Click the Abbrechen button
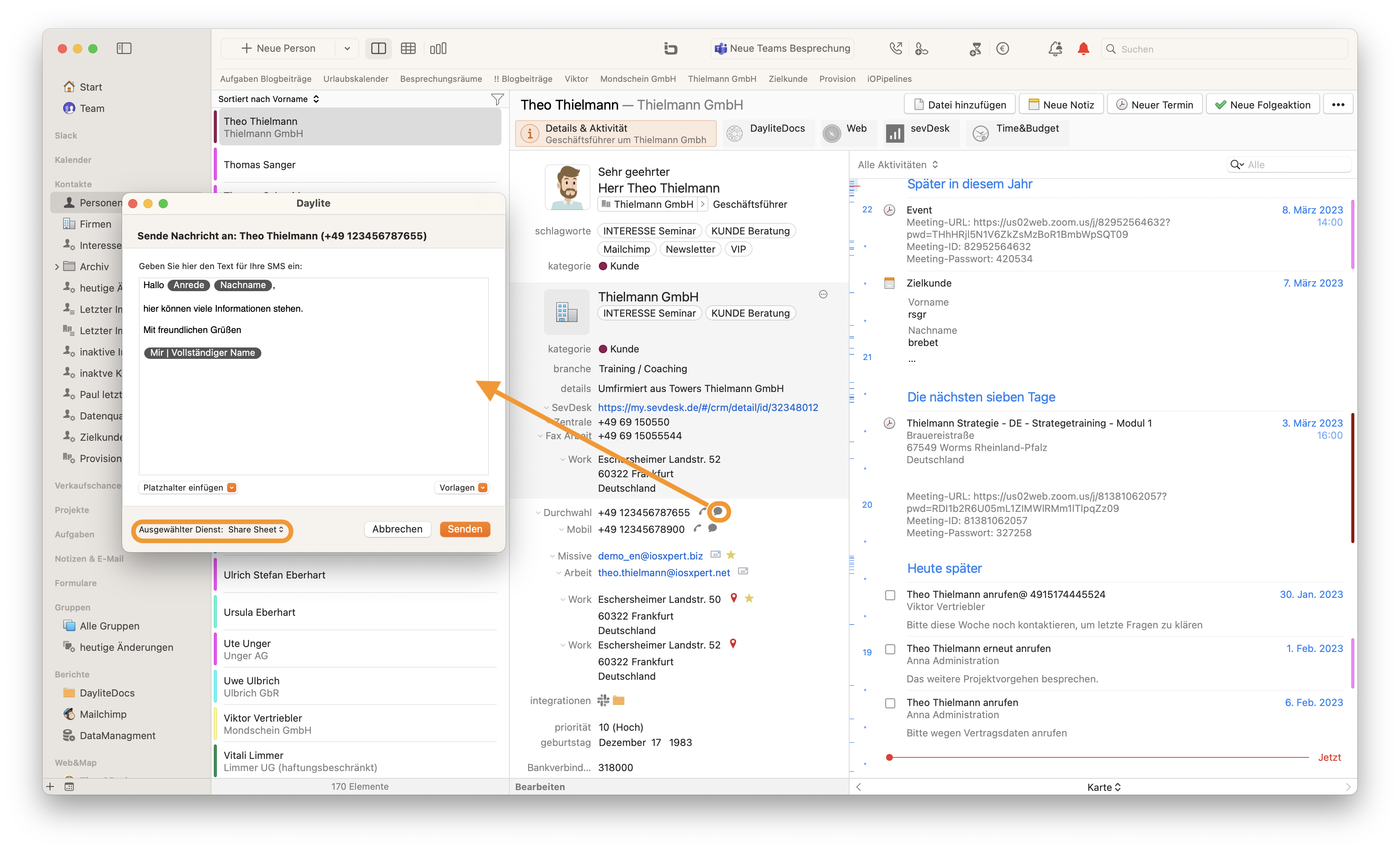 coord(397,529)
